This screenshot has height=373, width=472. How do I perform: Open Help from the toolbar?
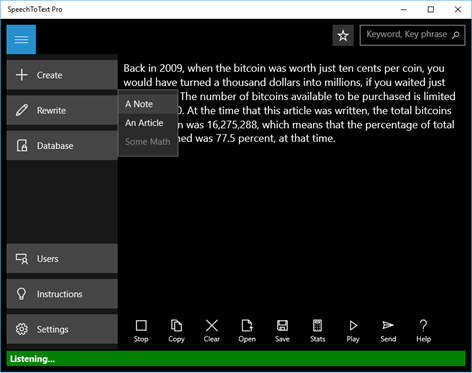tap(424, 331)
